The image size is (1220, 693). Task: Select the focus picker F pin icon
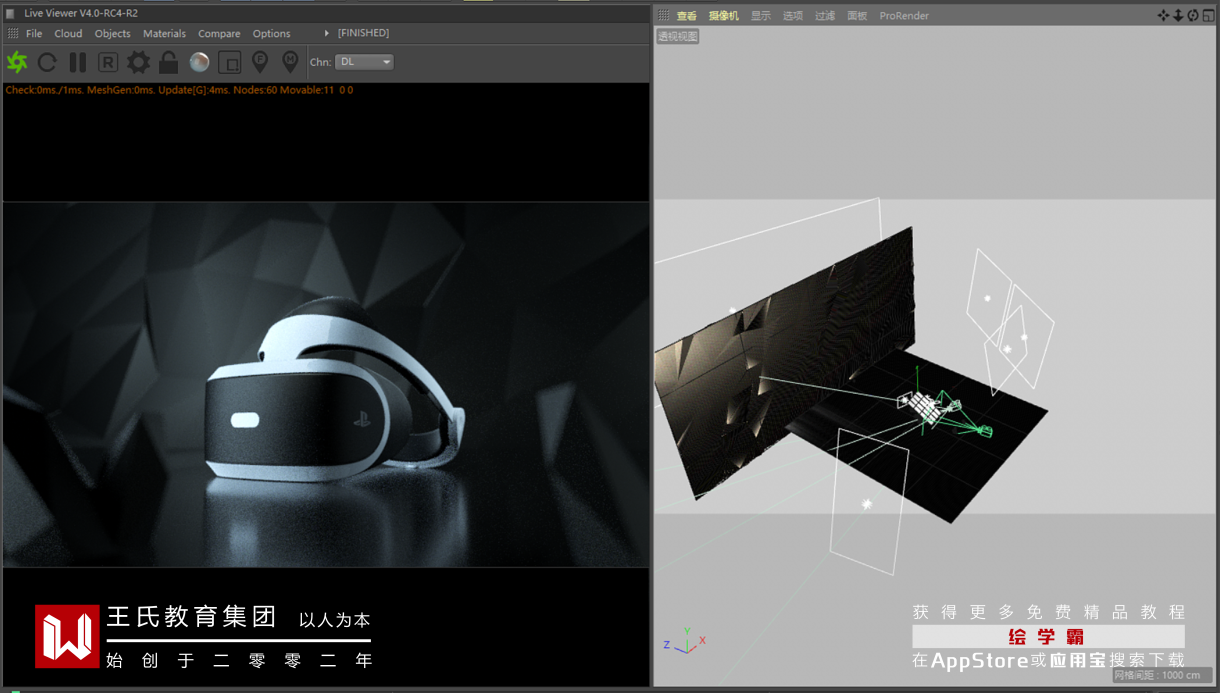click(260, 62)
